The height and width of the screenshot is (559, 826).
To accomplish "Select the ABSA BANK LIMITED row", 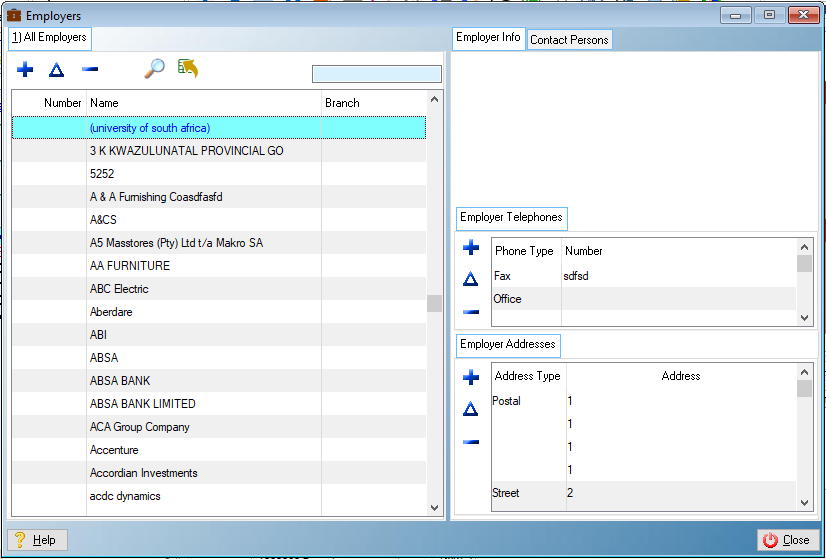I will pyautogui.click(x=142, y=404).
